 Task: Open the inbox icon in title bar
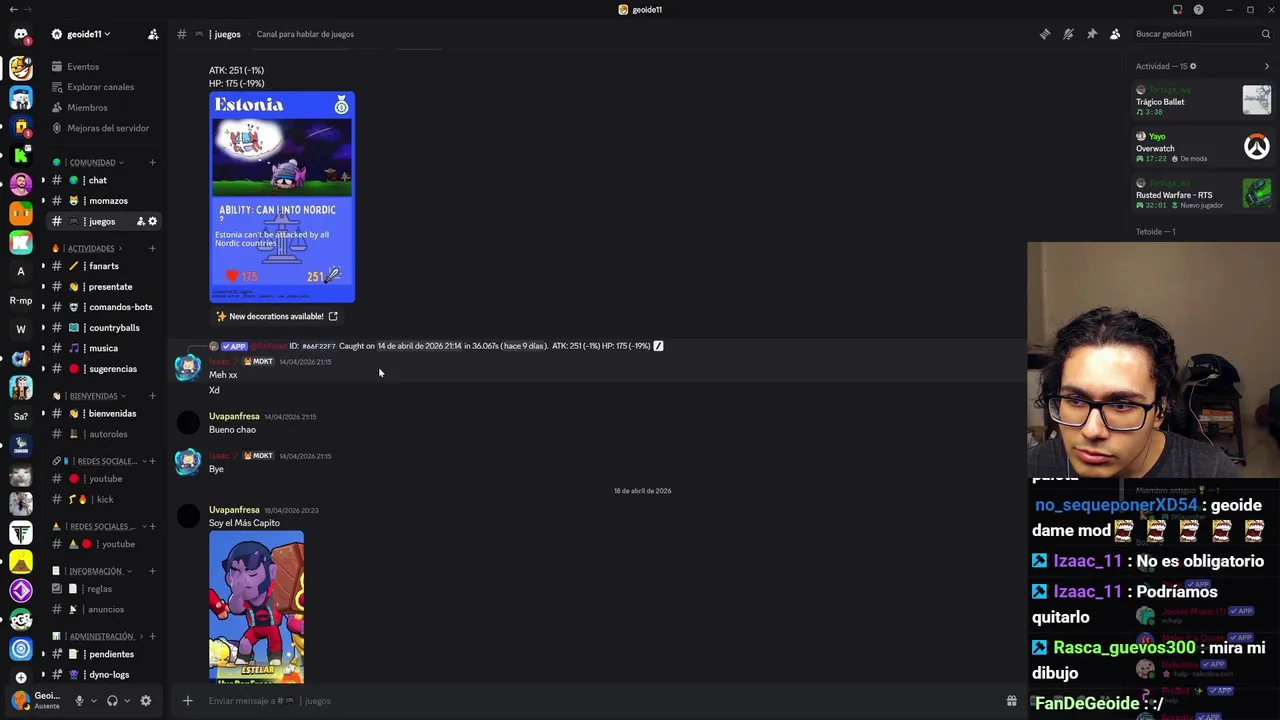coord(1177,10)
